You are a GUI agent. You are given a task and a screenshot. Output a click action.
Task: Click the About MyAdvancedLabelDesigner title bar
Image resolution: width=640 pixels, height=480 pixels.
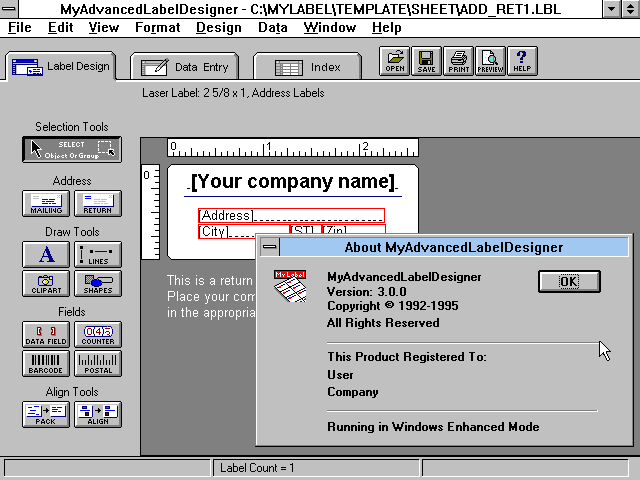(x=454, y=247)
